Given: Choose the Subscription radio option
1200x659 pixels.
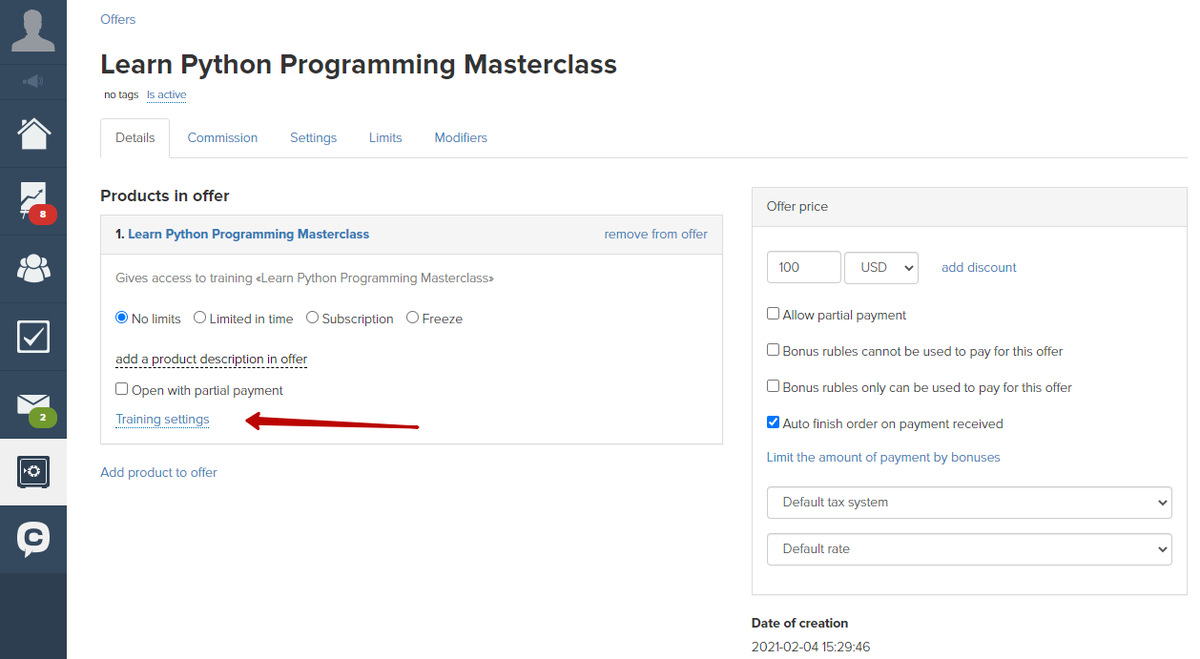Looking at the screenshot, I should (x=312, y=318).
